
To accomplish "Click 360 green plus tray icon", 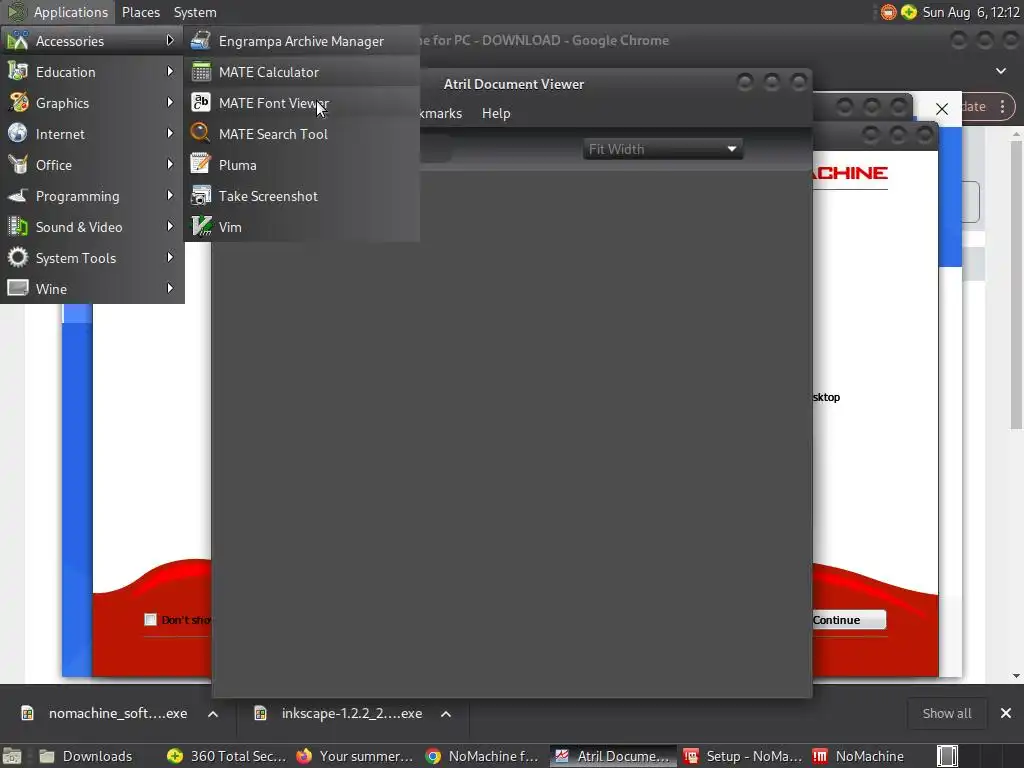I will 909,12.
